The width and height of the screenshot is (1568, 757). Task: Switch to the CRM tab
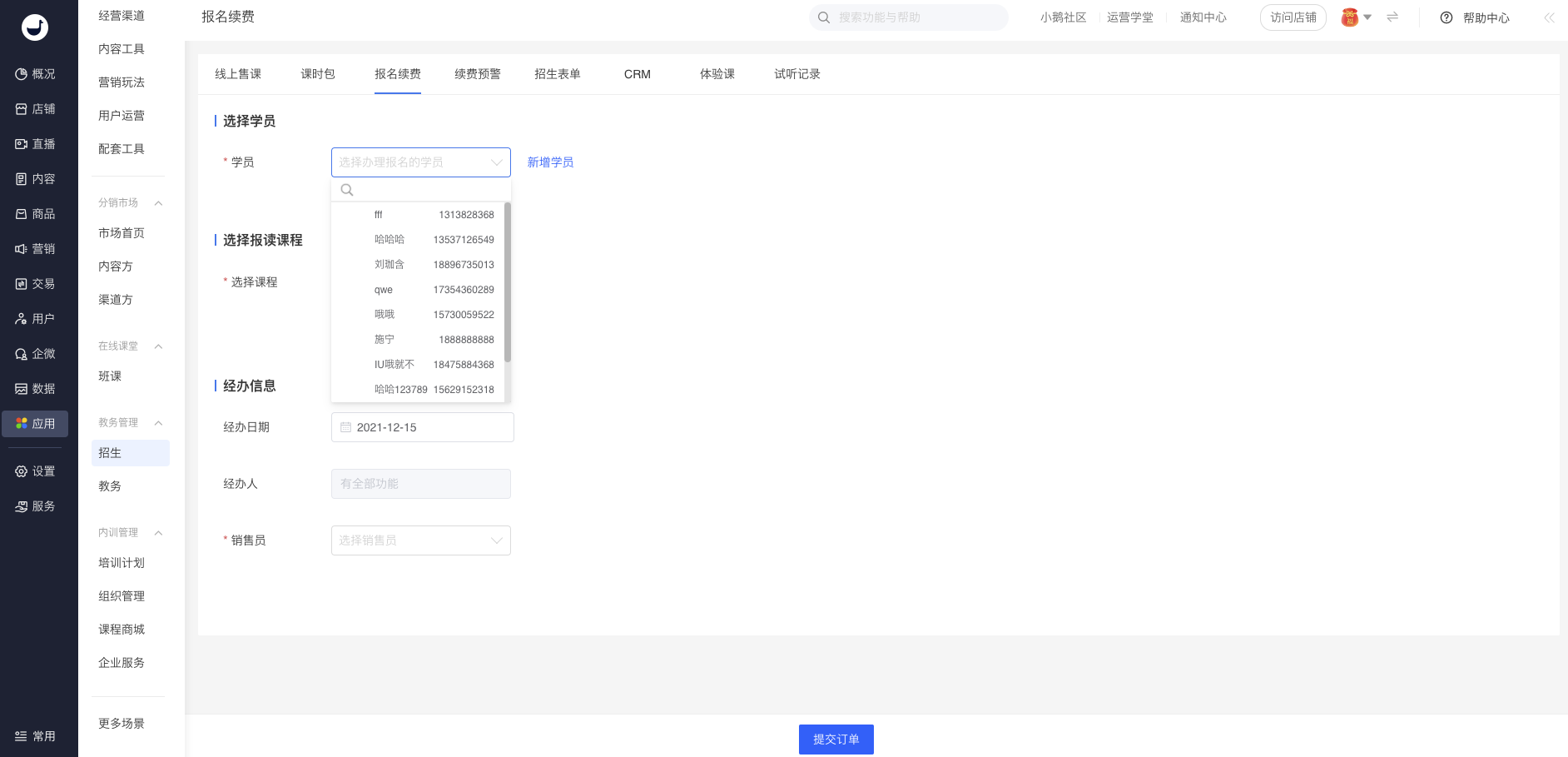[x=638, y=74]
